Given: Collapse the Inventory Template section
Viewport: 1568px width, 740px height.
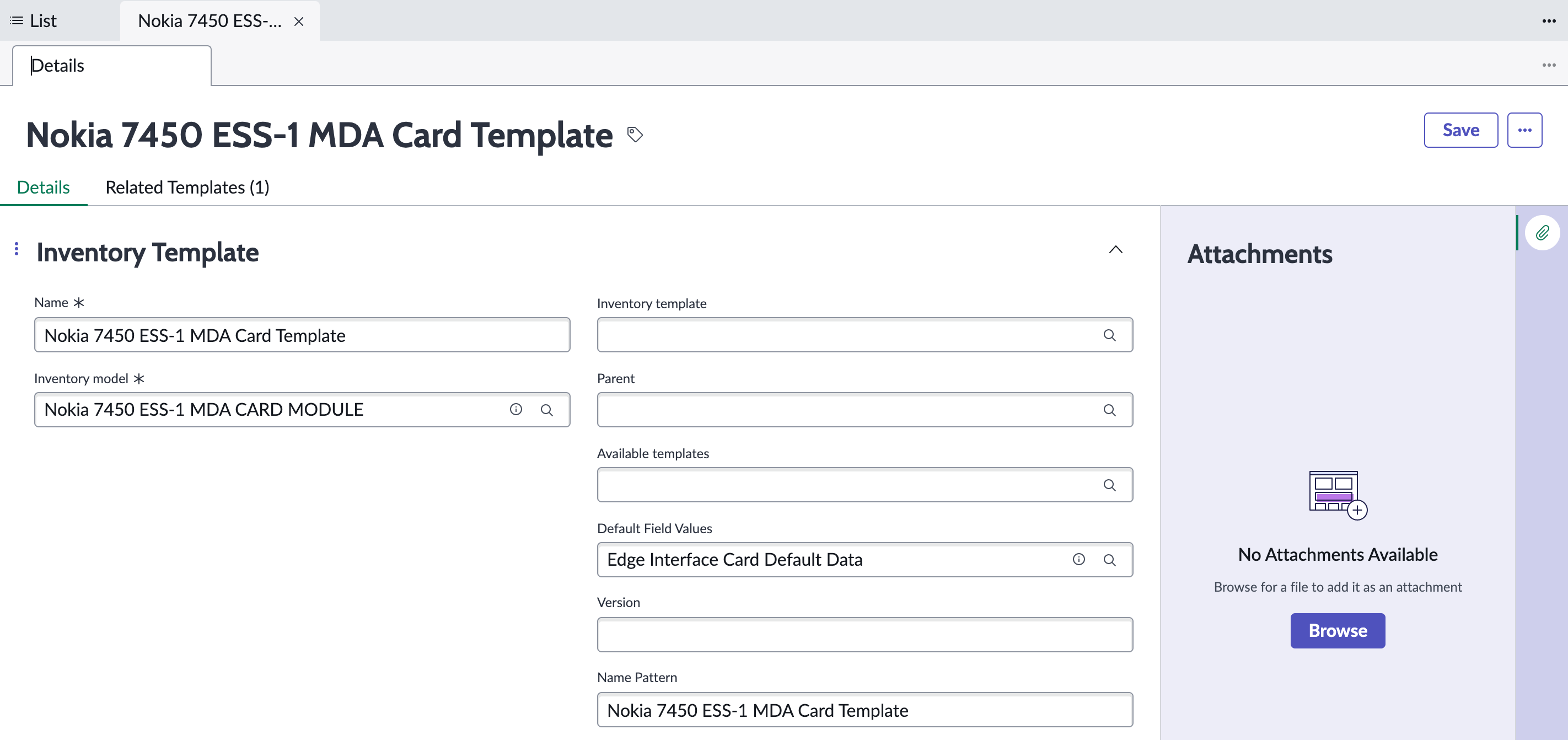Looking at the screenshot, I should point(1115,249).
